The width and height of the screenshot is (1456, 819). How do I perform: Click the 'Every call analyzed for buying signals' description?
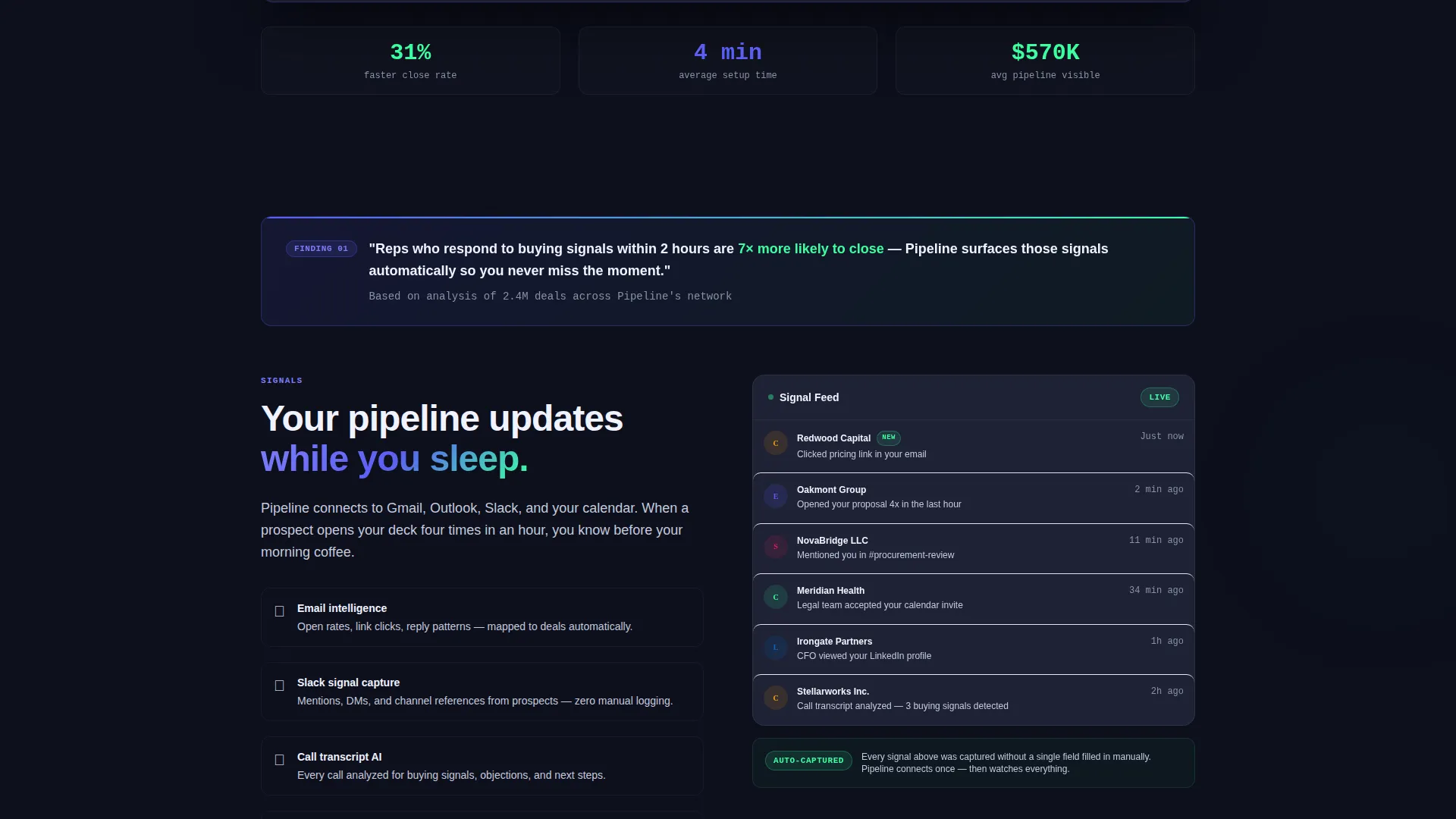pos(451,775)
